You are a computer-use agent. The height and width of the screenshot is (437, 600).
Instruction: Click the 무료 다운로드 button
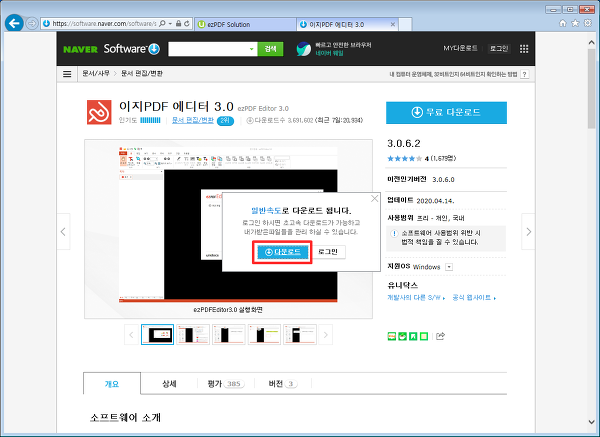click(x=446, y=113)
